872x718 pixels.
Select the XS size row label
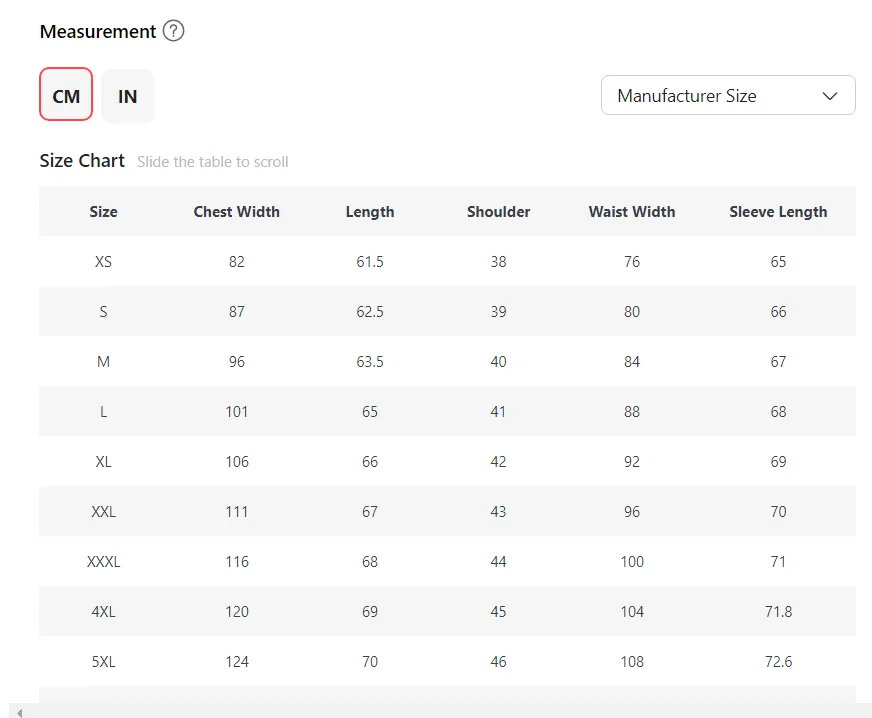pos(103,261)
